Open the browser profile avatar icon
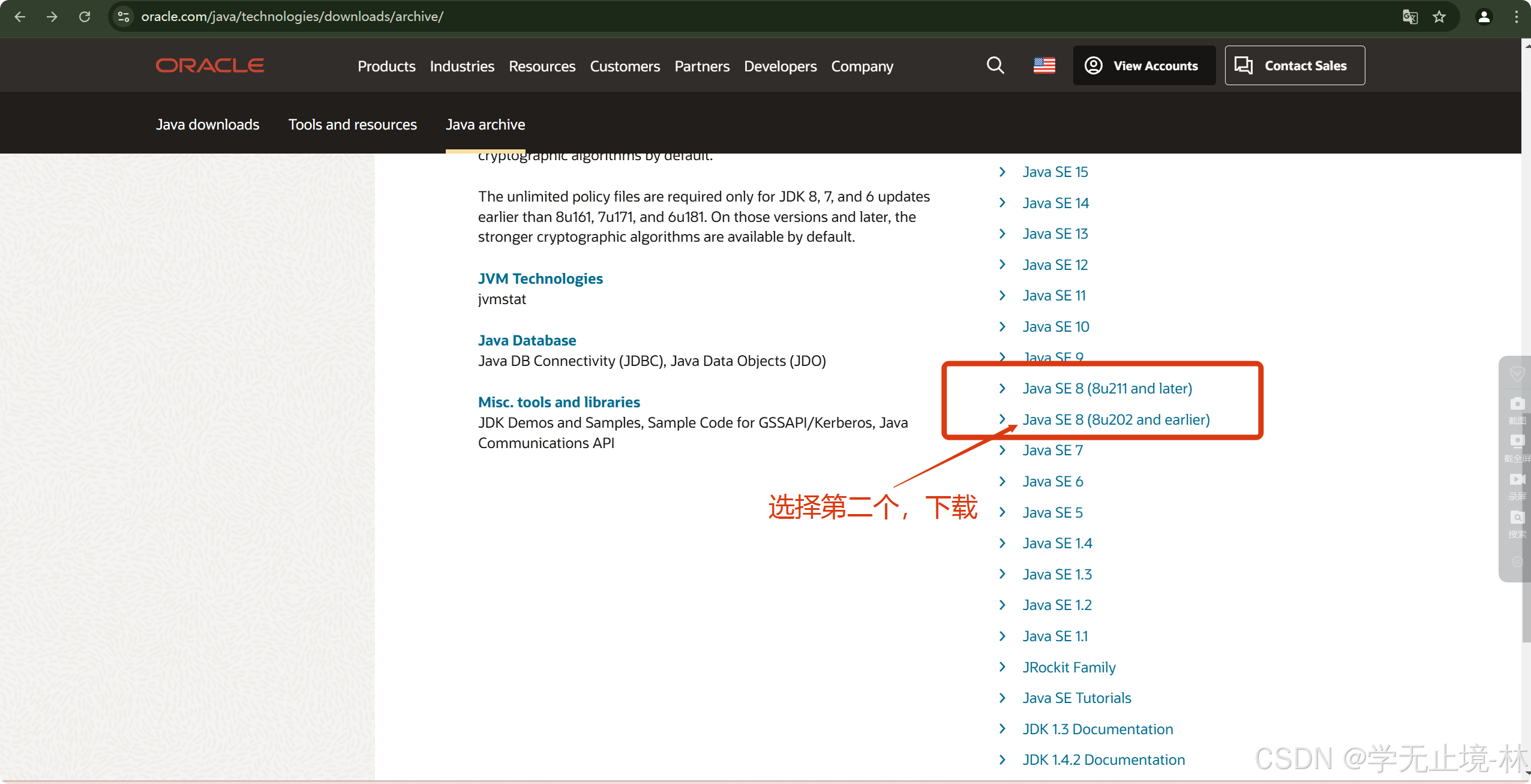 tap(1484, 17)
